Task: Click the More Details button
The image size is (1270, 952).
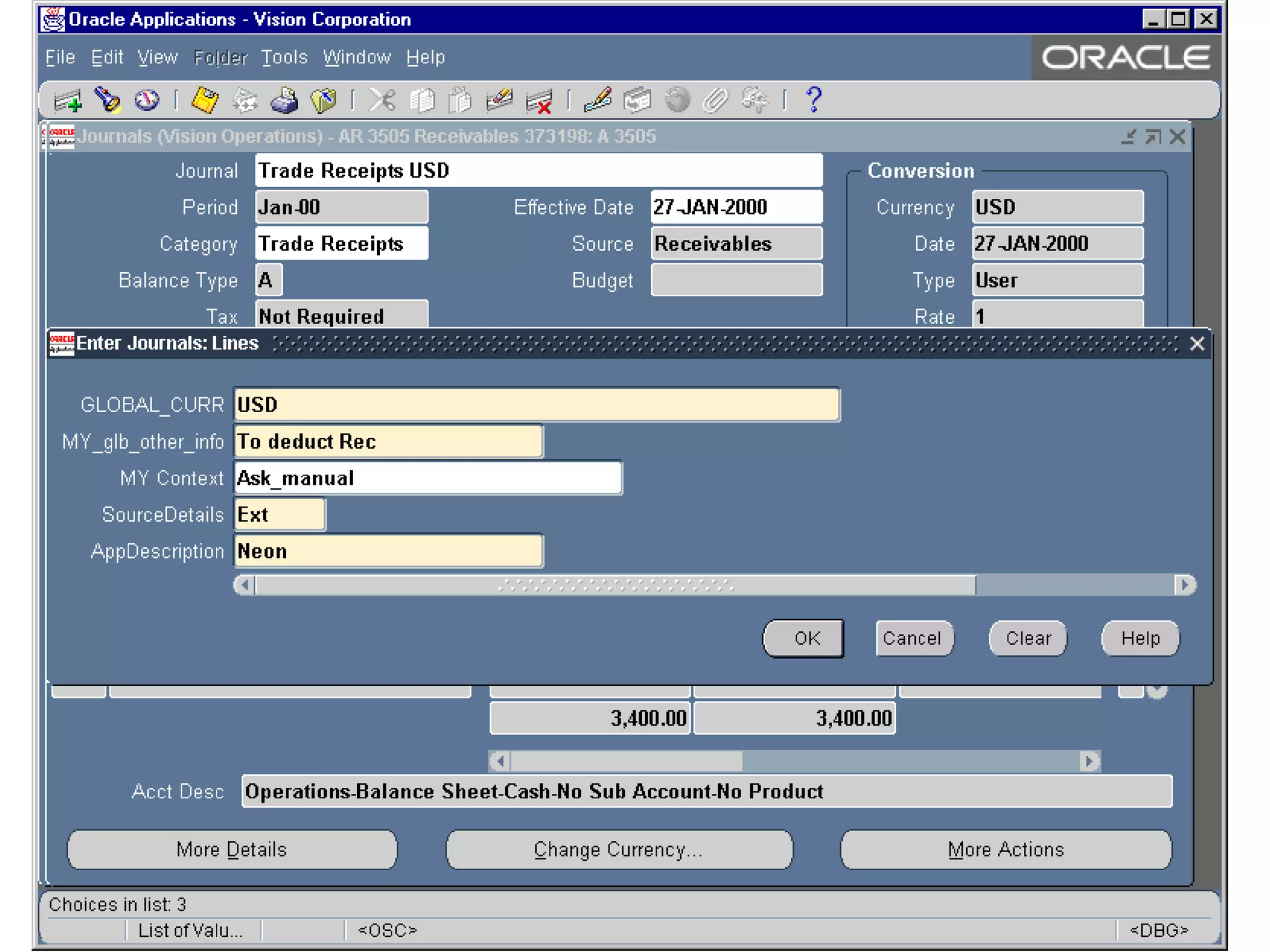Action: click(x=231, y=849)
